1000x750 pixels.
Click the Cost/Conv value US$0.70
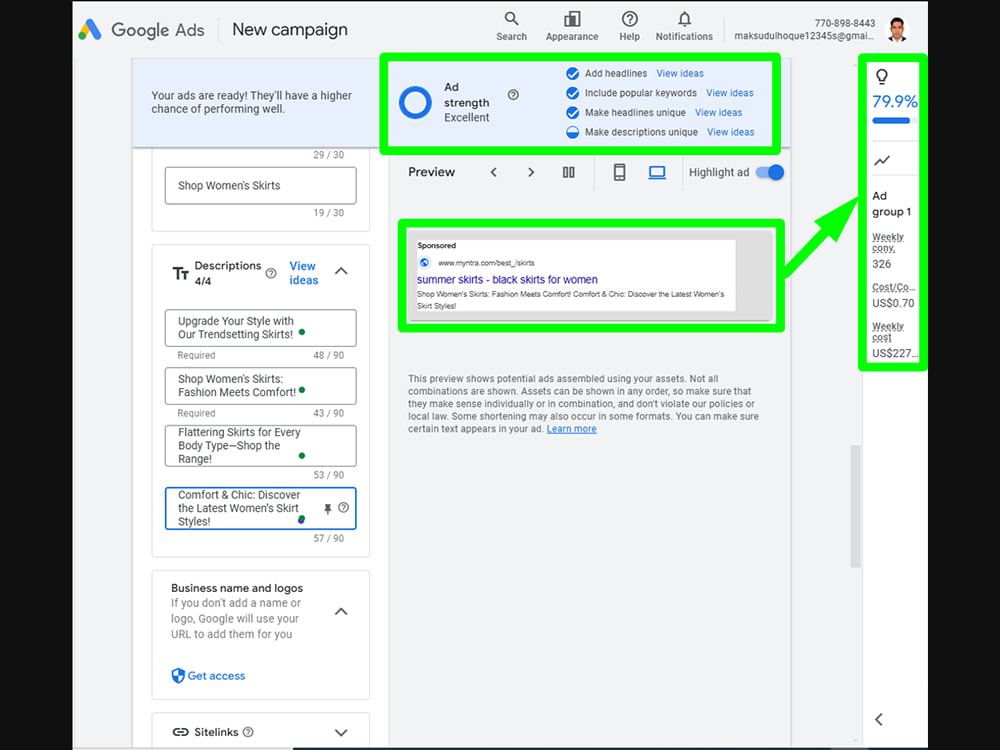pyautogui.click(x=893, y=303)
